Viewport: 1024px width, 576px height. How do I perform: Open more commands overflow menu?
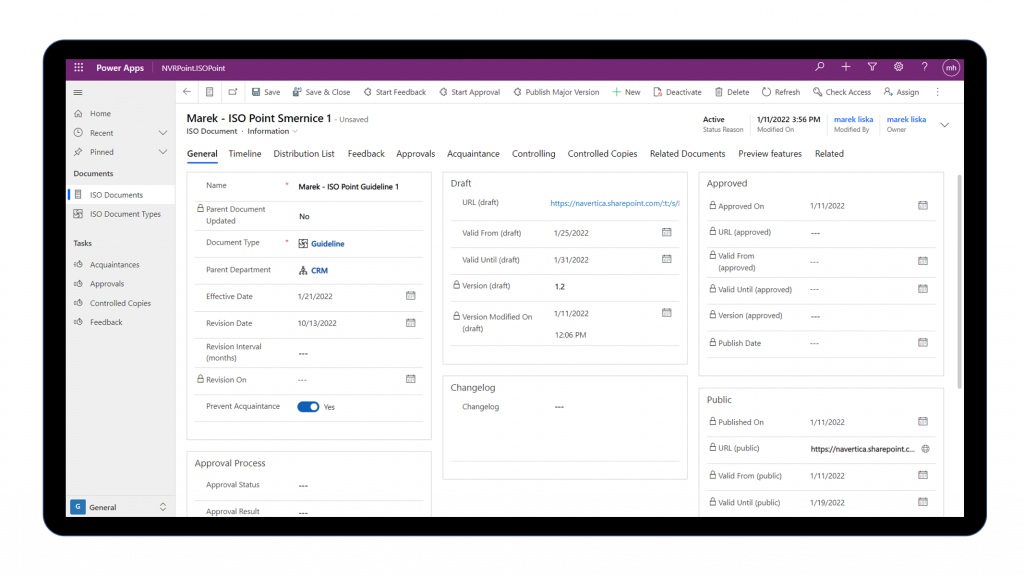pos(937,92)
